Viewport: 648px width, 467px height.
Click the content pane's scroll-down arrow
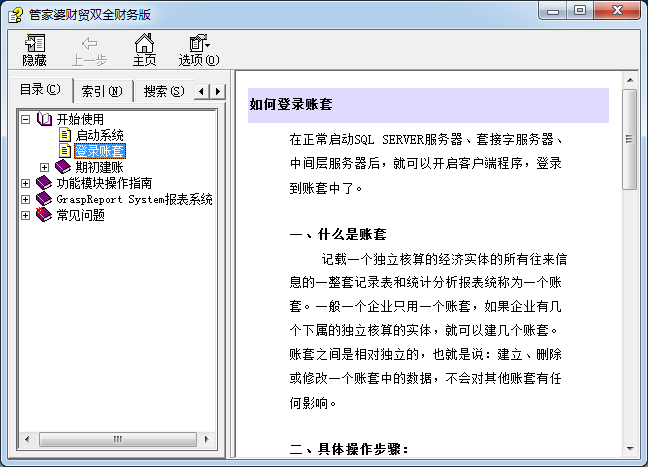pos(630,449)
